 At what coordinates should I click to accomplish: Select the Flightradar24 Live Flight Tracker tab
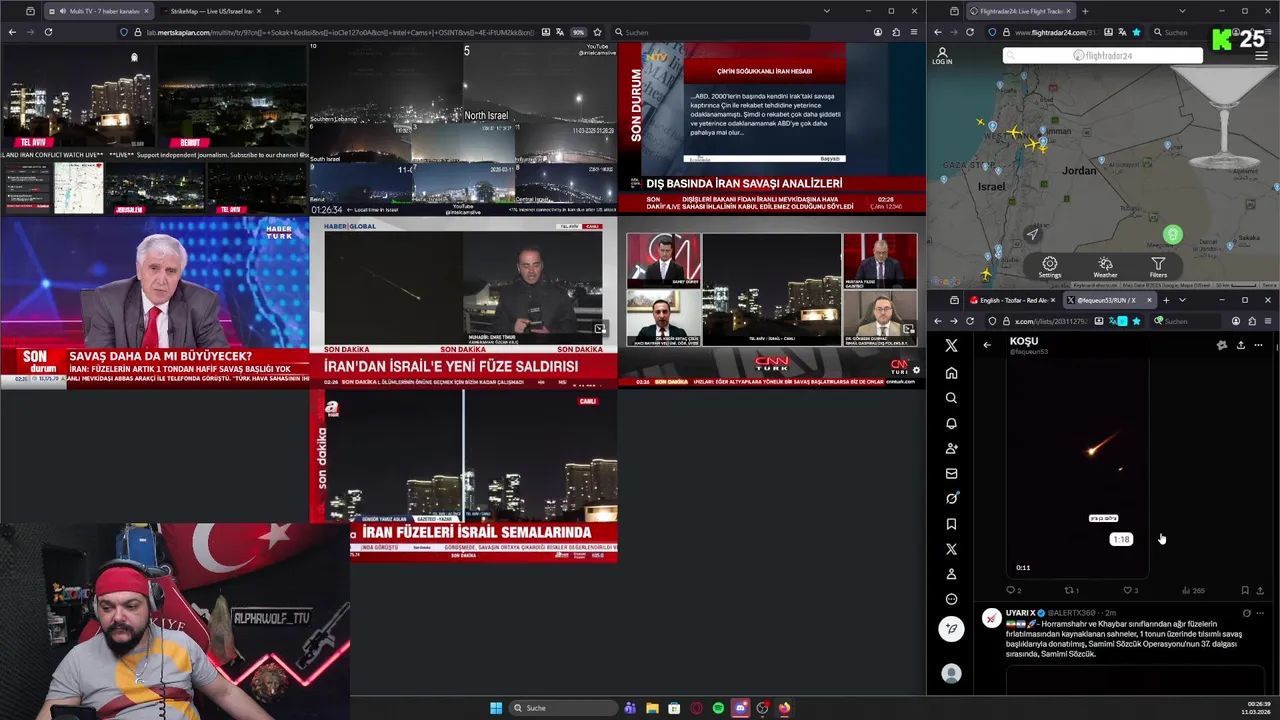[x=1019, y=11]
